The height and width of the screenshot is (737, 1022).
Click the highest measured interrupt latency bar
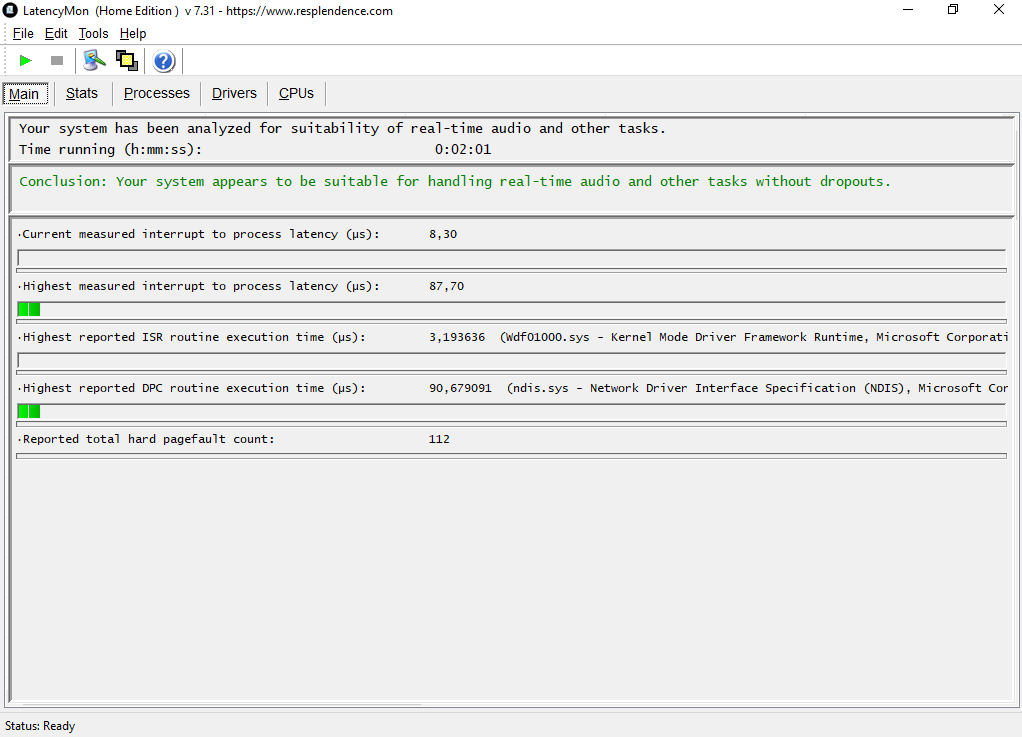click(511, 309)
